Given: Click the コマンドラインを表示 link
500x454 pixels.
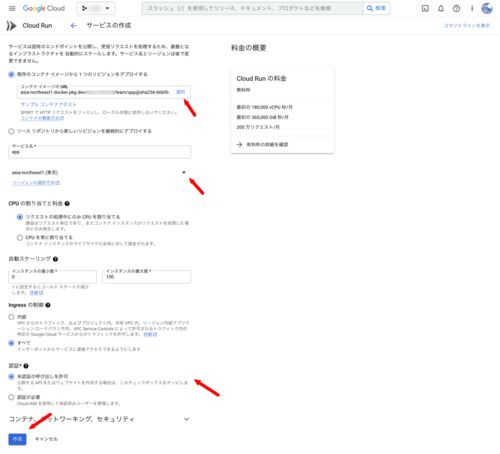Looking at the screenshot, I should (467, 26).
